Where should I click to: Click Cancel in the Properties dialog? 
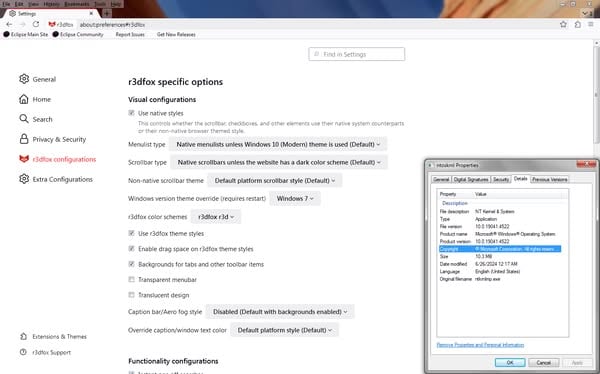(x=543, y=362)
